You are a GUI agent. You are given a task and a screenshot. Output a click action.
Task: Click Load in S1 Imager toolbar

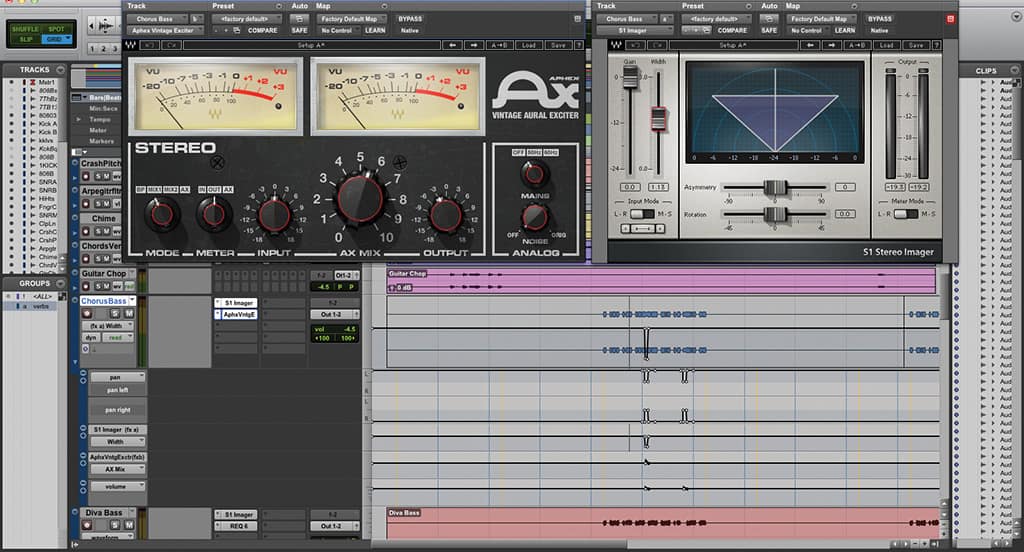coord(886,45)
